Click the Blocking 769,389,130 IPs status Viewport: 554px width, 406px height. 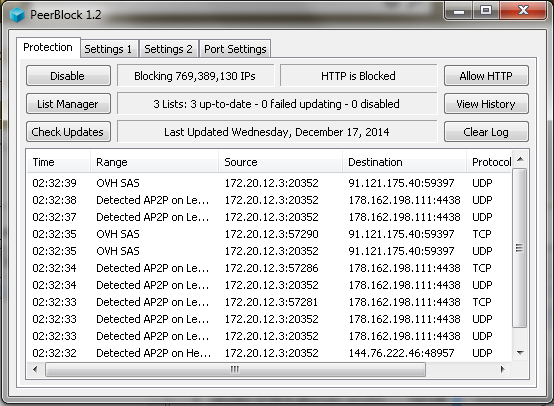tap(195, 76)
